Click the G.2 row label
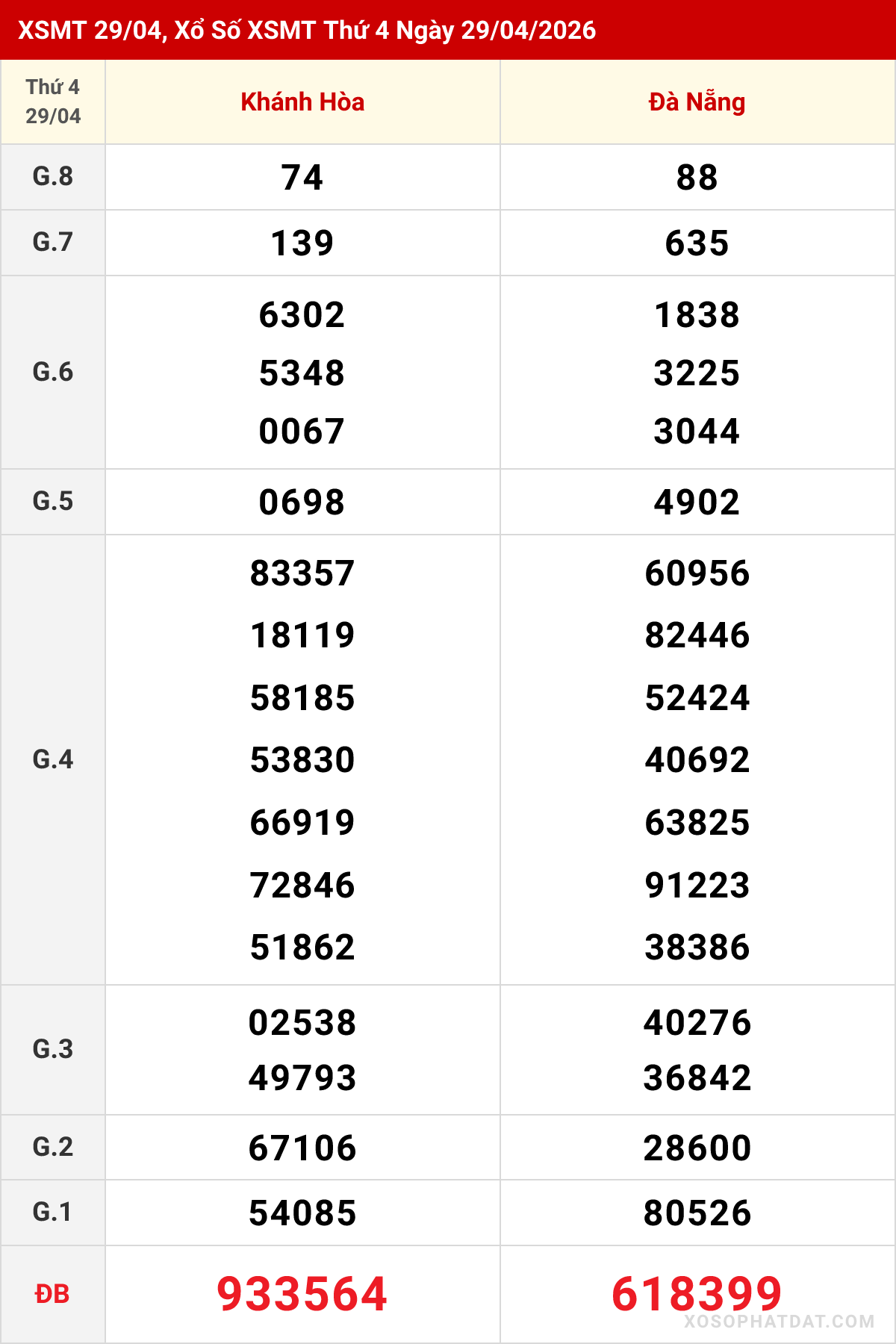Screen dimensions: 896x1344 [53, 1147]
